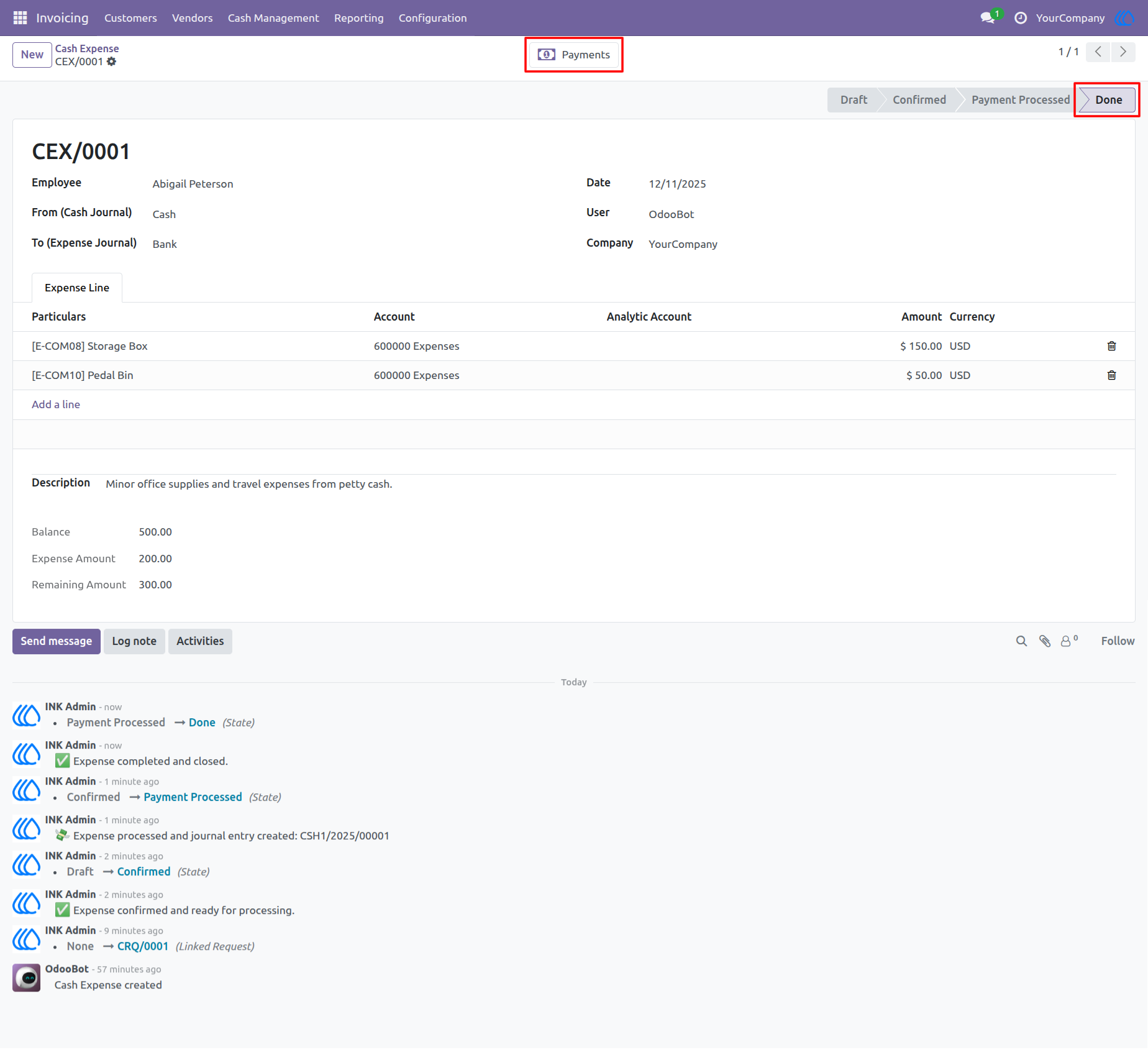Click Send message button

pyautogui.click(x=56, y=641)
